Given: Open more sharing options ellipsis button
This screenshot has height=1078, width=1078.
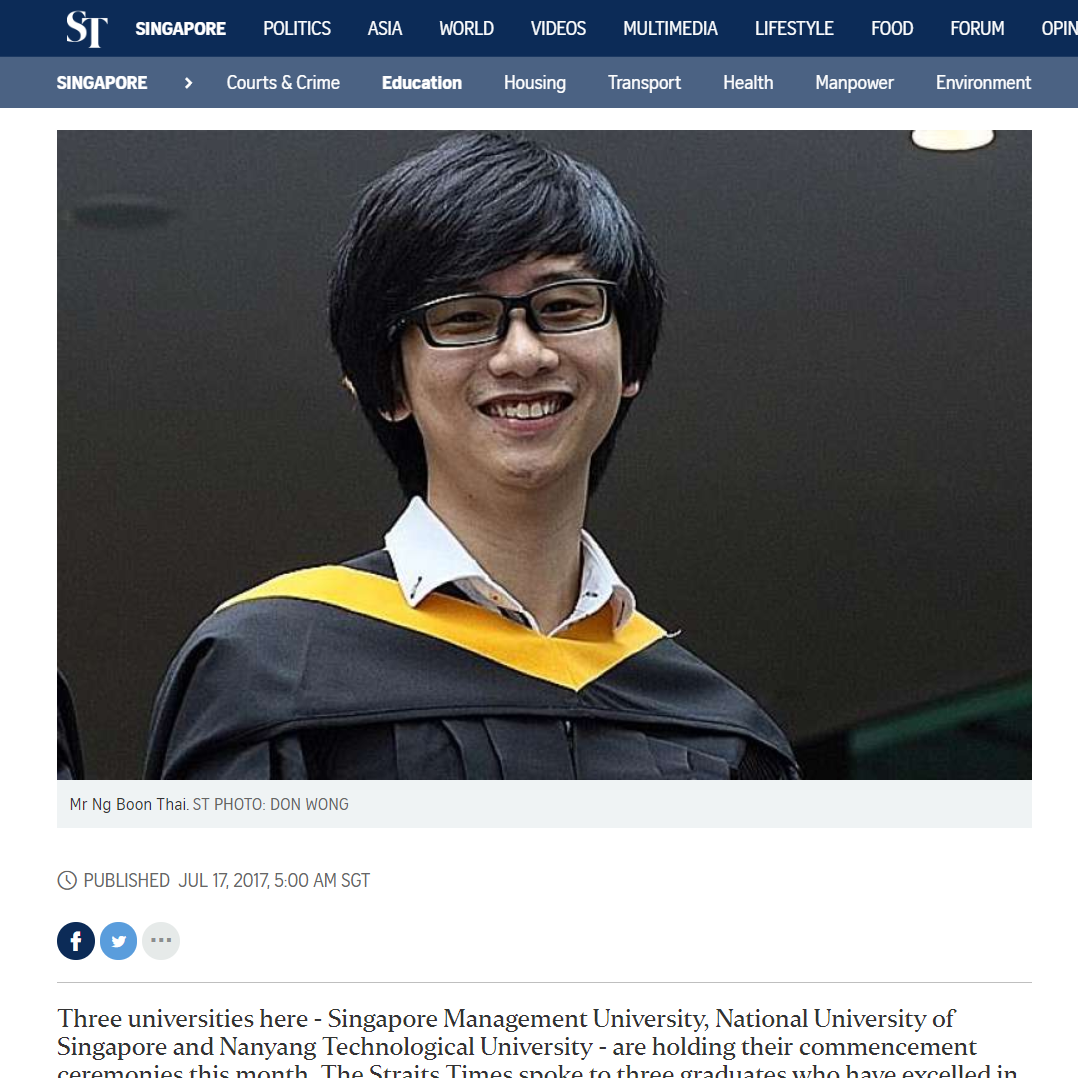Looking at the screenshot, I should (161, 940).
